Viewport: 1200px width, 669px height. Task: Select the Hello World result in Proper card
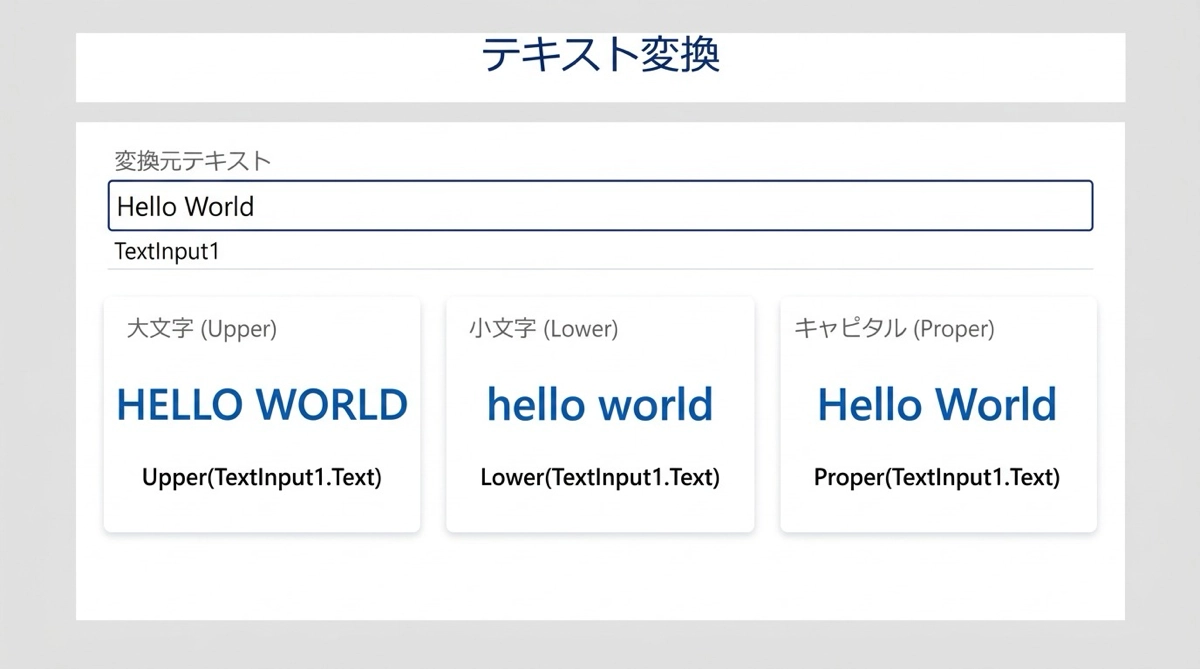937,405
